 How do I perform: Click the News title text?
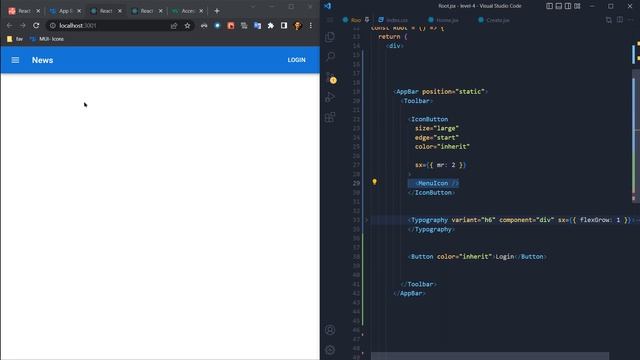[42, 60]
